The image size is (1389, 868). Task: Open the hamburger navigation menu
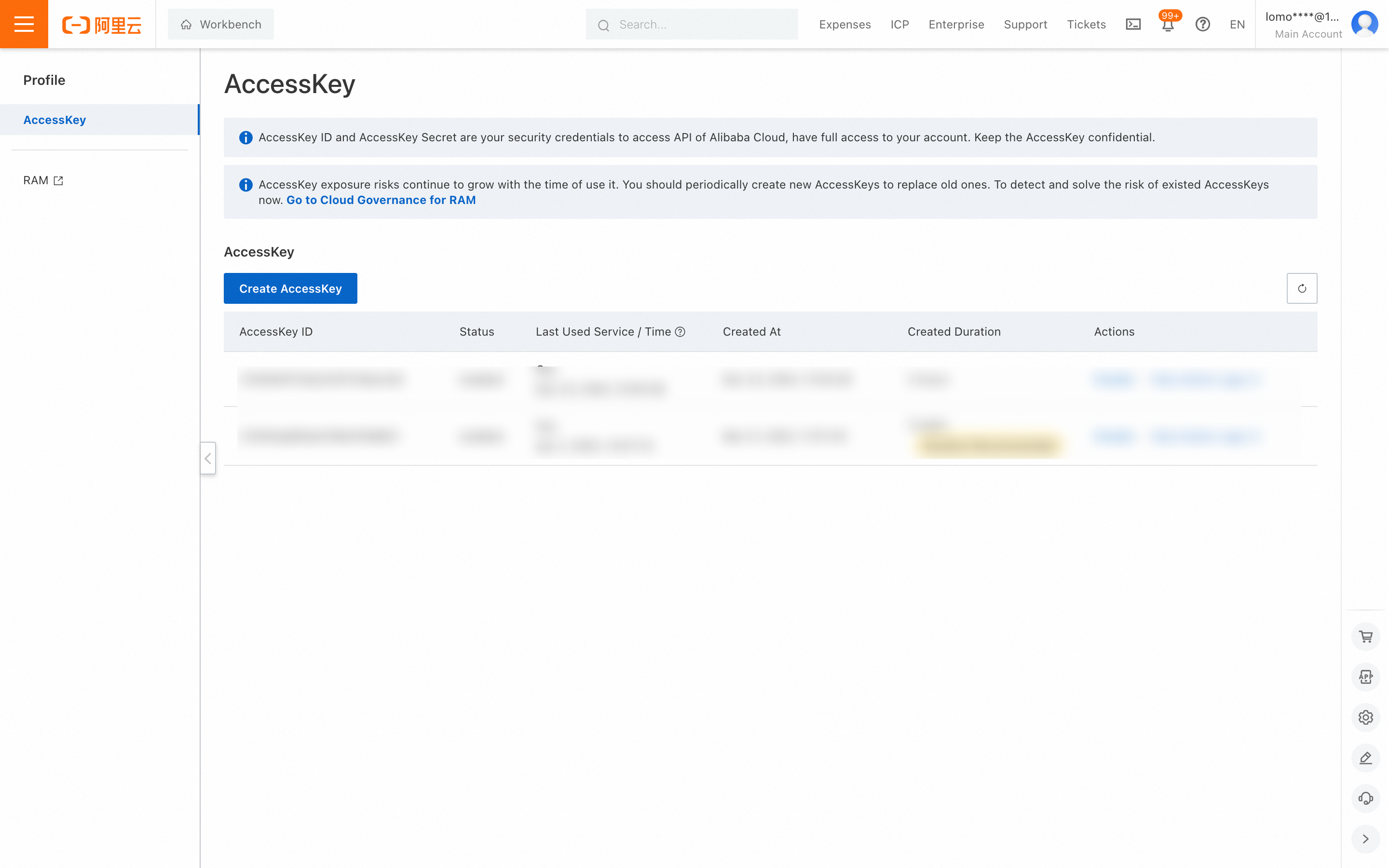click(x=24, y=24)
